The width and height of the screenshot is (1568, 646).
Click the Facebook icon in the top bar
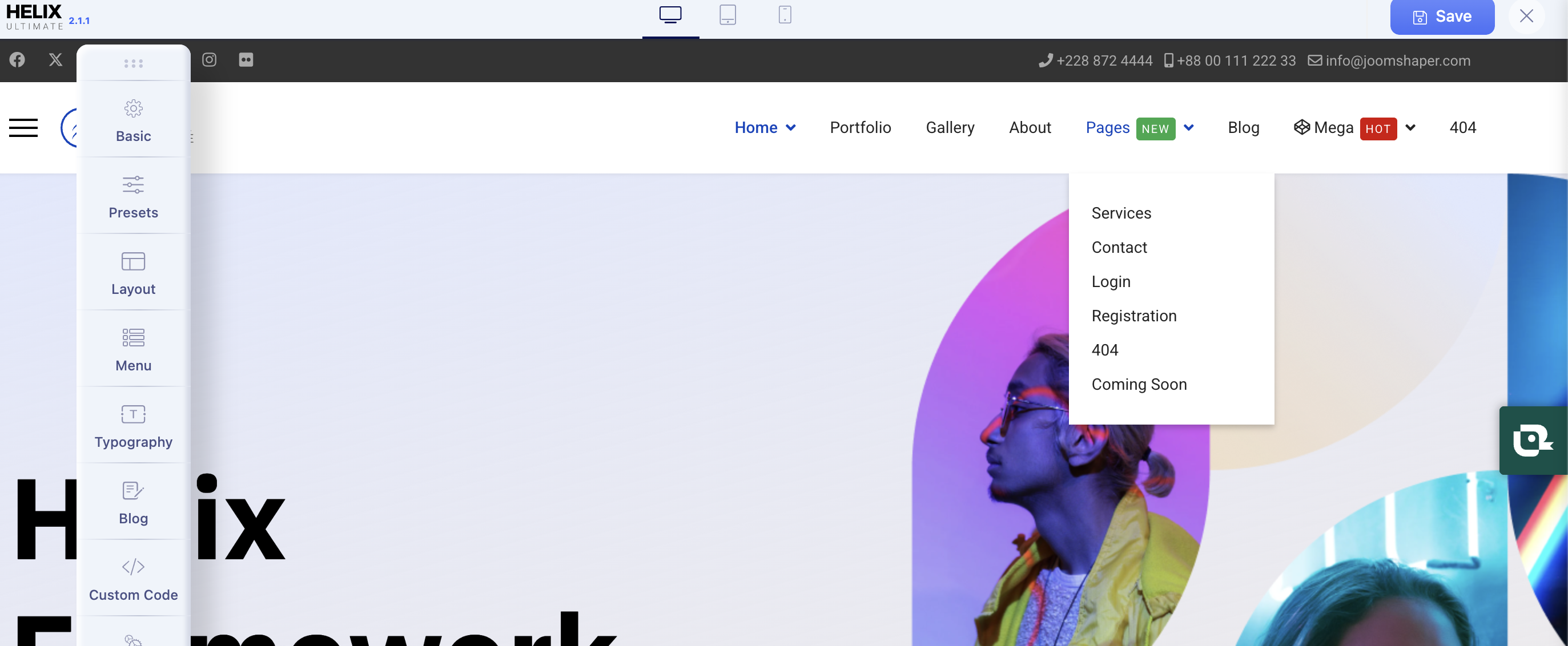17,60
